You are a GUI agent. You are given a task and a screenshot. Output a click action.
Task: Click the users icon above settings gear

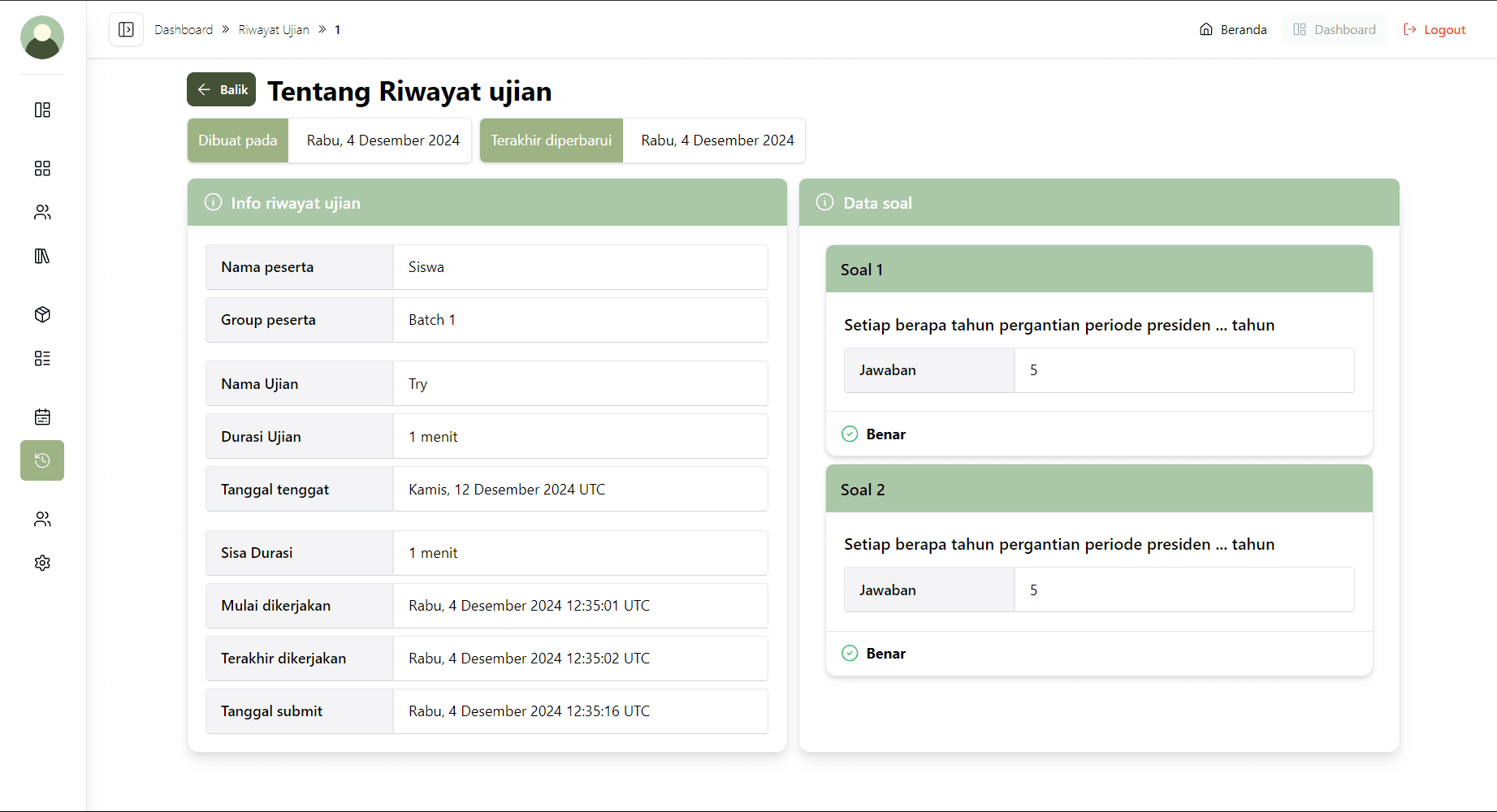point(42,519)
